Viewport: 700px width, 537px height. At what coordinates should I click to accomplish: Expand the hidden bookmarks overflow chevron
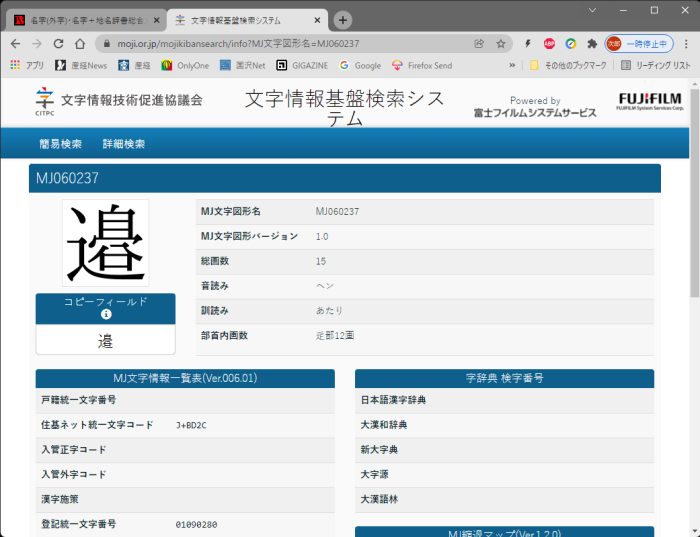pyautogui.click(x=512, y=65)
